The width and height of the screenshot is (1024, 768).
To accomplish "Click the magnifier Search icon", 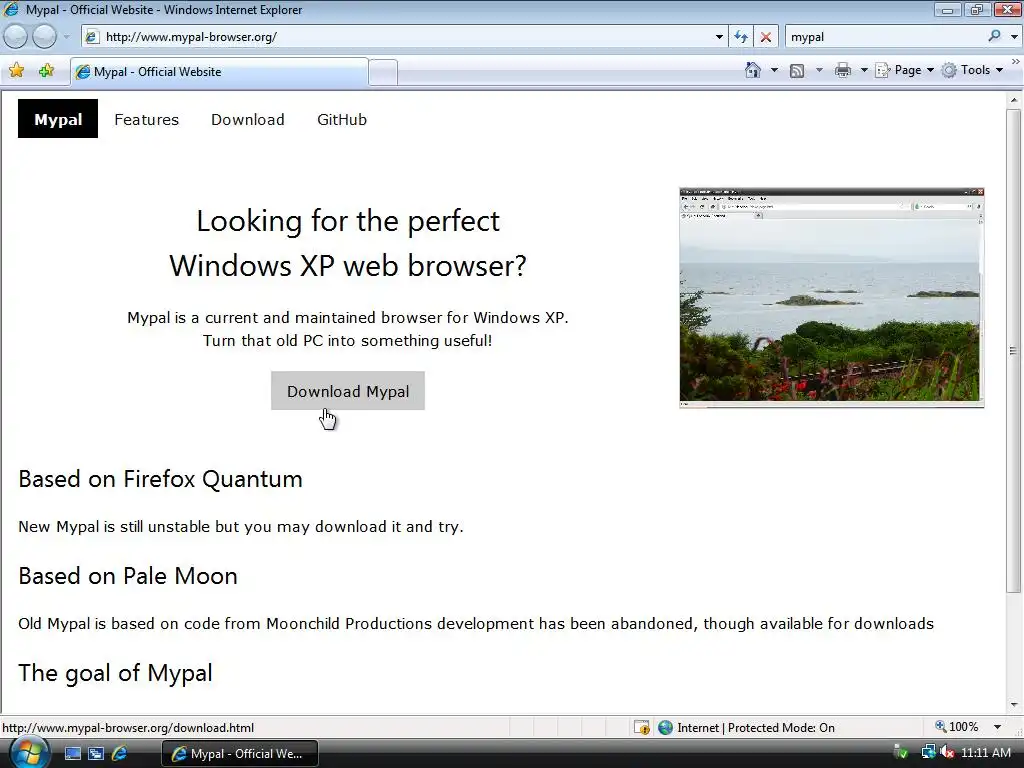I will pos(995,36).
